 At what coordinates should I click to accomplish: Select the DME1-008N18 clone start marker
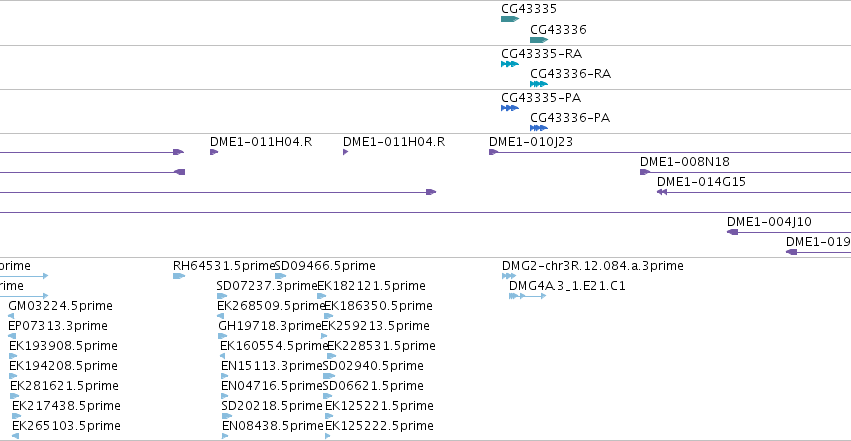[645, 172]
